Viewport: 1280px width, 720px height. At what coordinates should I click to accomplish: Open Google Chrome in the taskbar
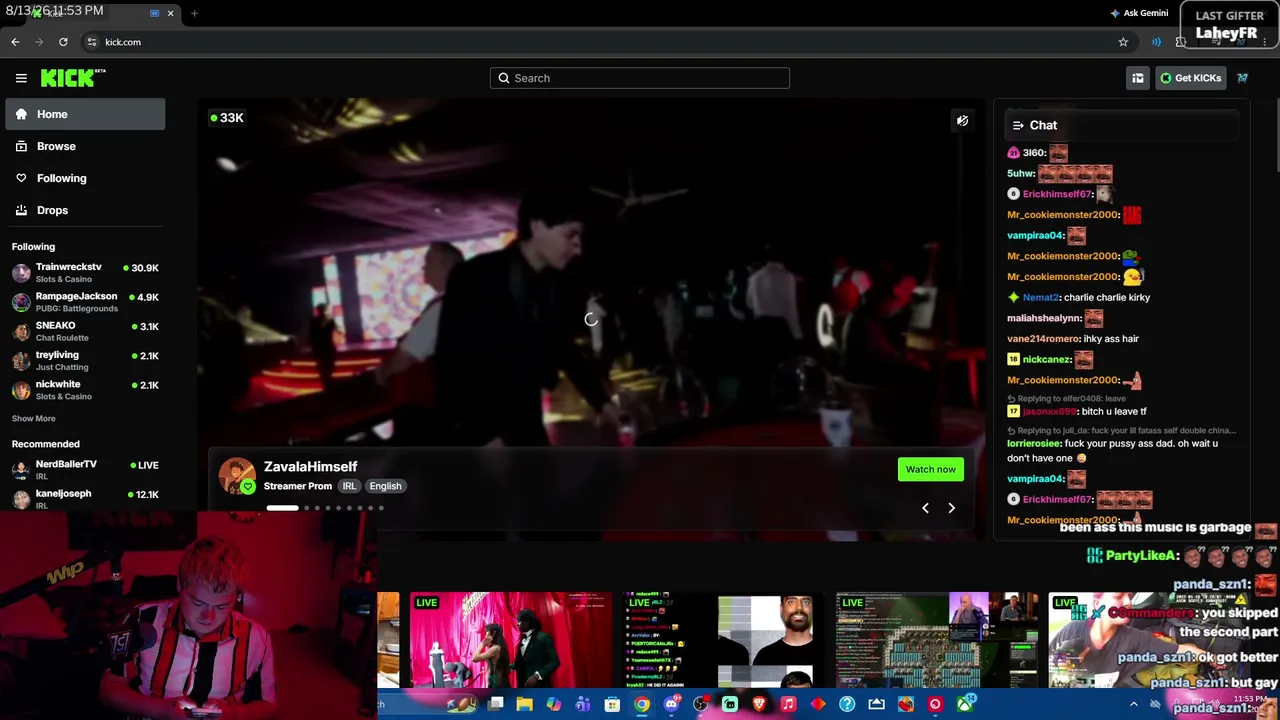pyautogui.click(x=642, y=705)
